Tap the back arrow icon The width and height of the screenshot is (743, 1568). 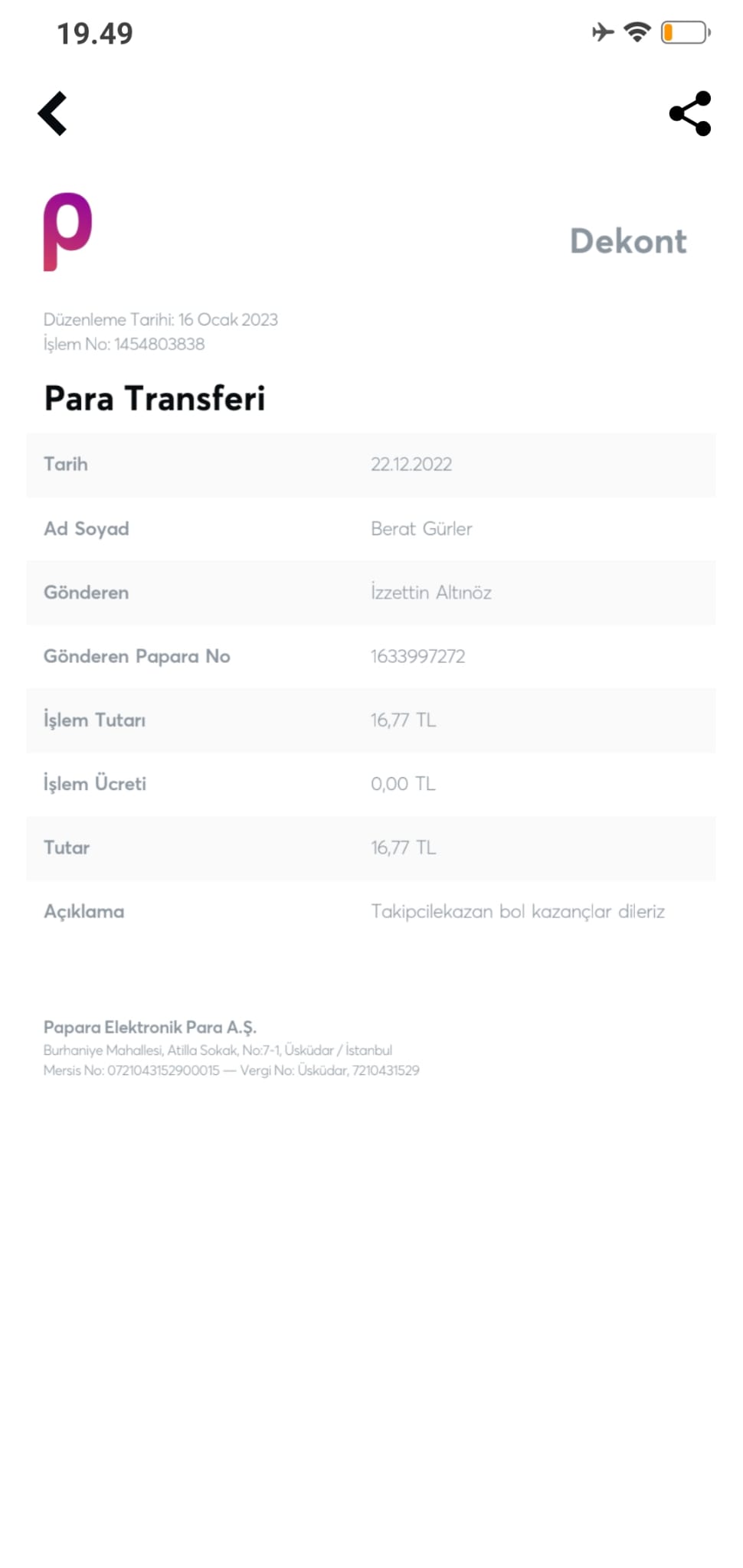pos(53,114)
